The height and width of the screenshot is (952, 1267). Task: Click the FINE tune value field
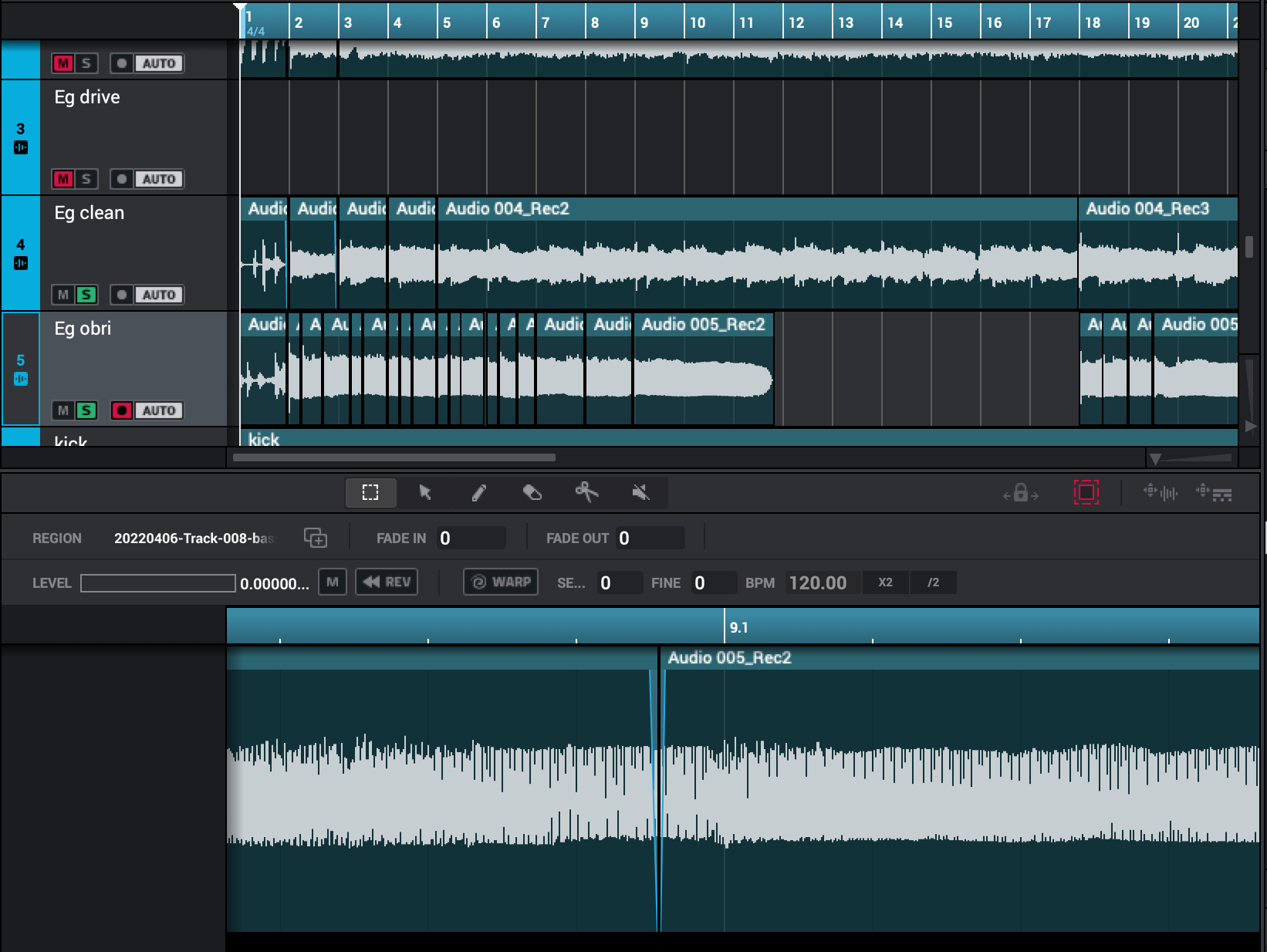pyautogui.click(x=714, y=582)
